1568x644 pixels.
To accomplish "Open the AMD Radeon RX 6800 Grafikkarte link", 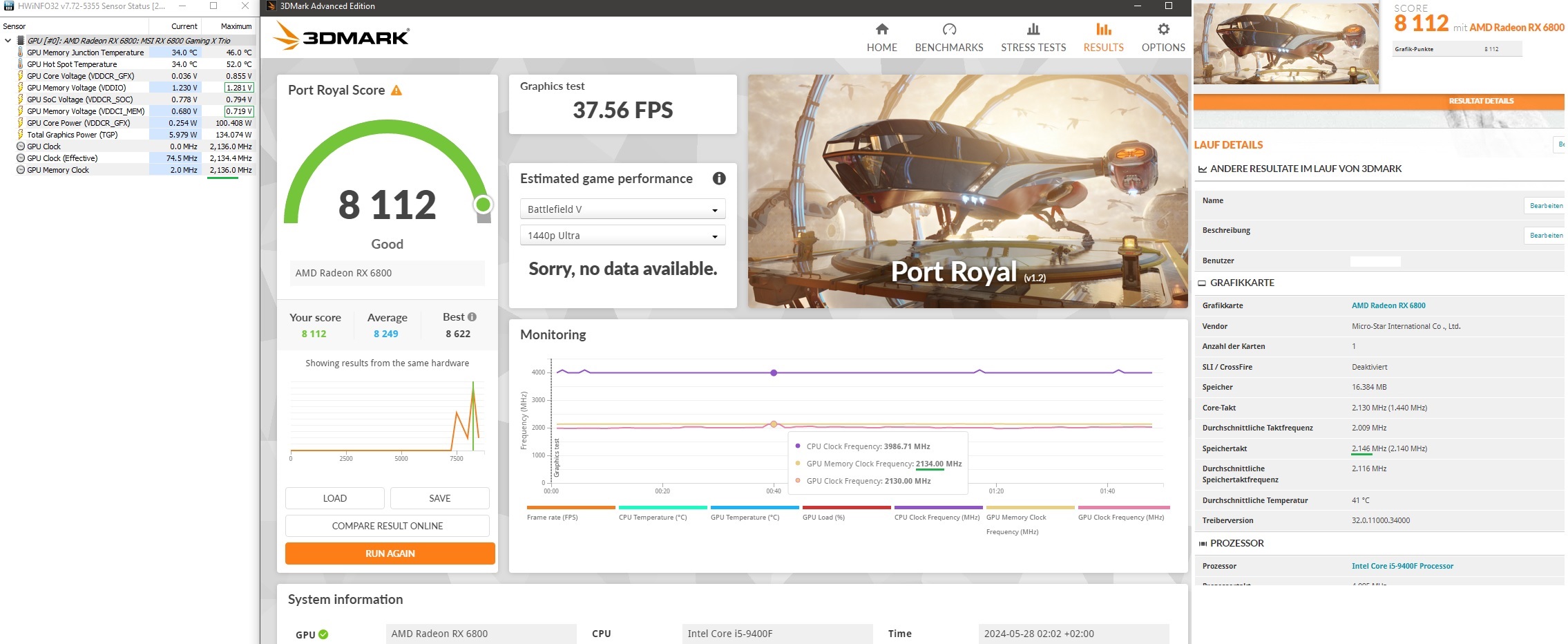I will tap(1388, 305).
